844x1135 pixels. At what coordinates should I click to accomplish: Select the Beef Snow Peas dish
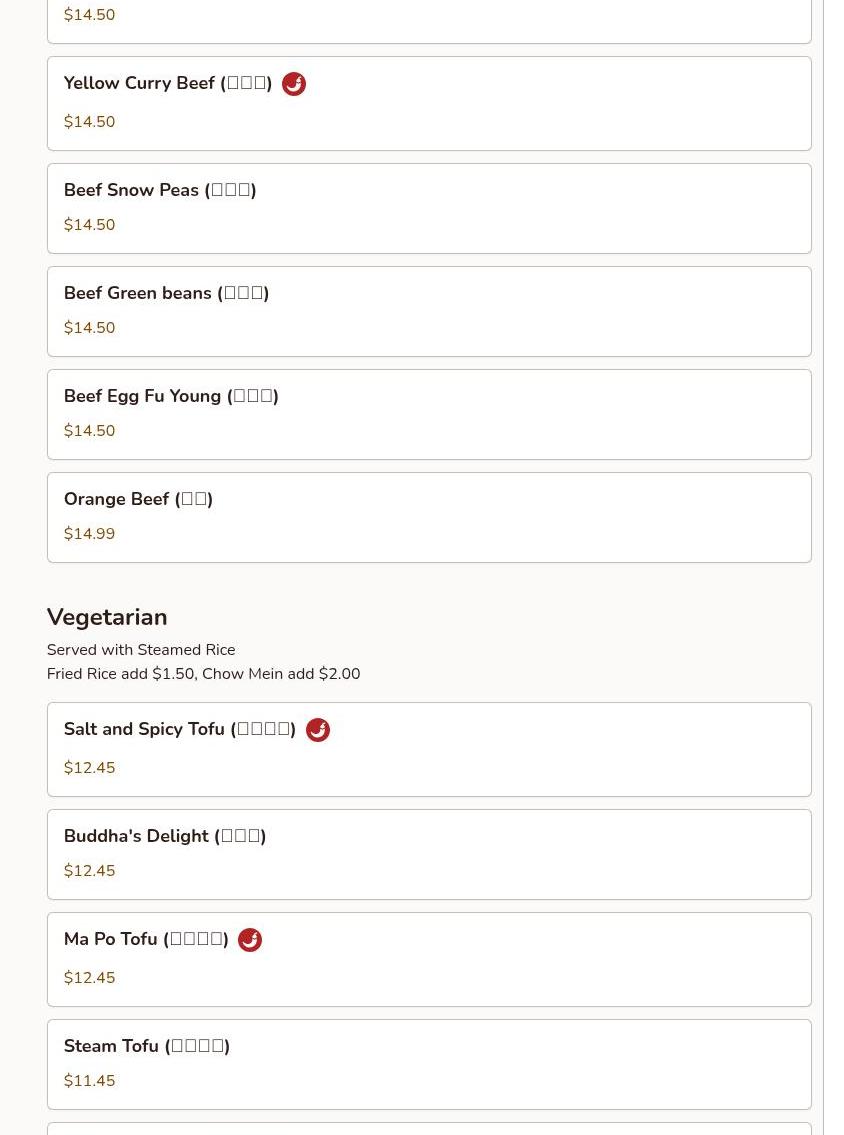click(160, 190)
